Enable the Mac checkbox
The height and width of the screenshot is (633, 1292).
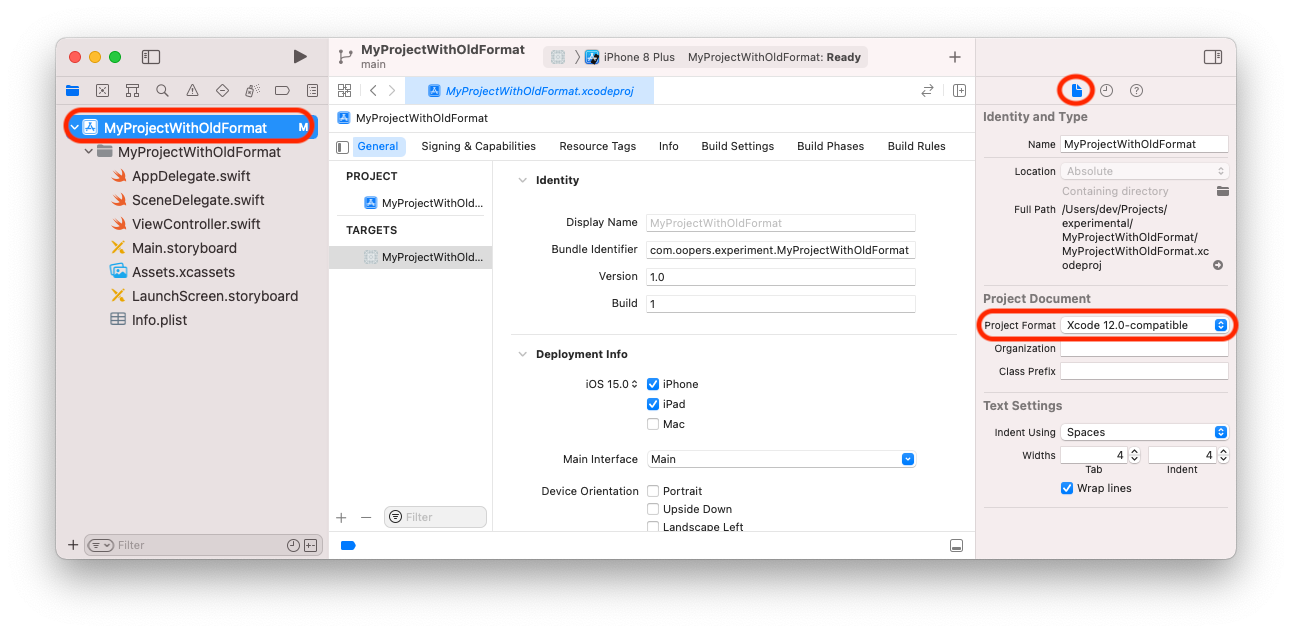click(653, 424)
